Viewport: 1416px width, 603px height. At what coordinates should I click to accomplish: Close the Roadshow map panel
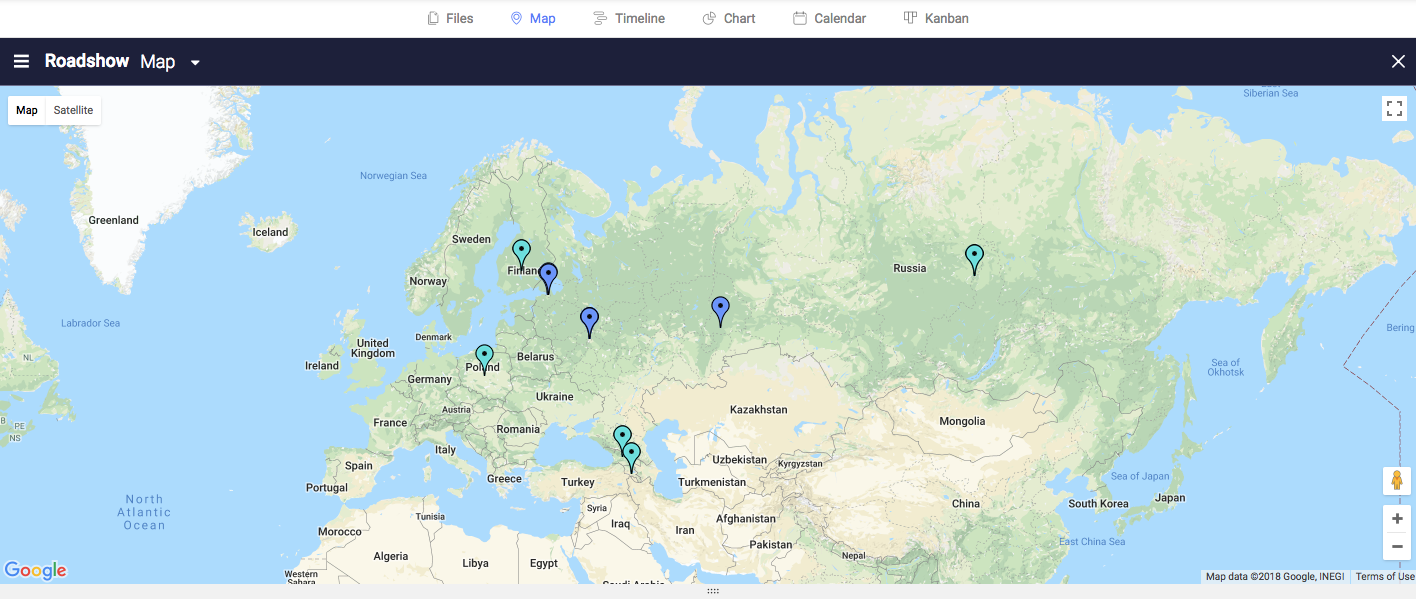[x=1398, y=62]
